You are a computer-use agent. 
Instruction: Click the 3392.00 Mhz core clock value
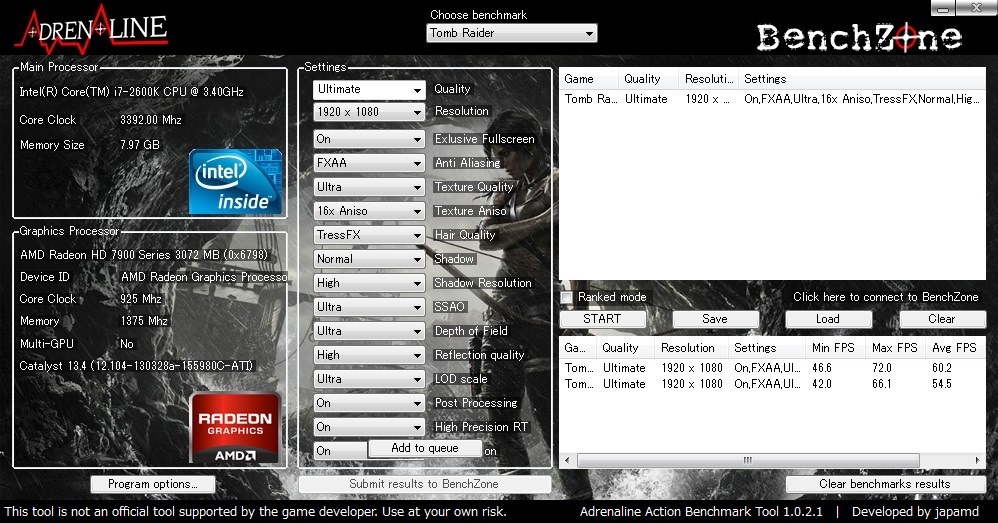151,120
